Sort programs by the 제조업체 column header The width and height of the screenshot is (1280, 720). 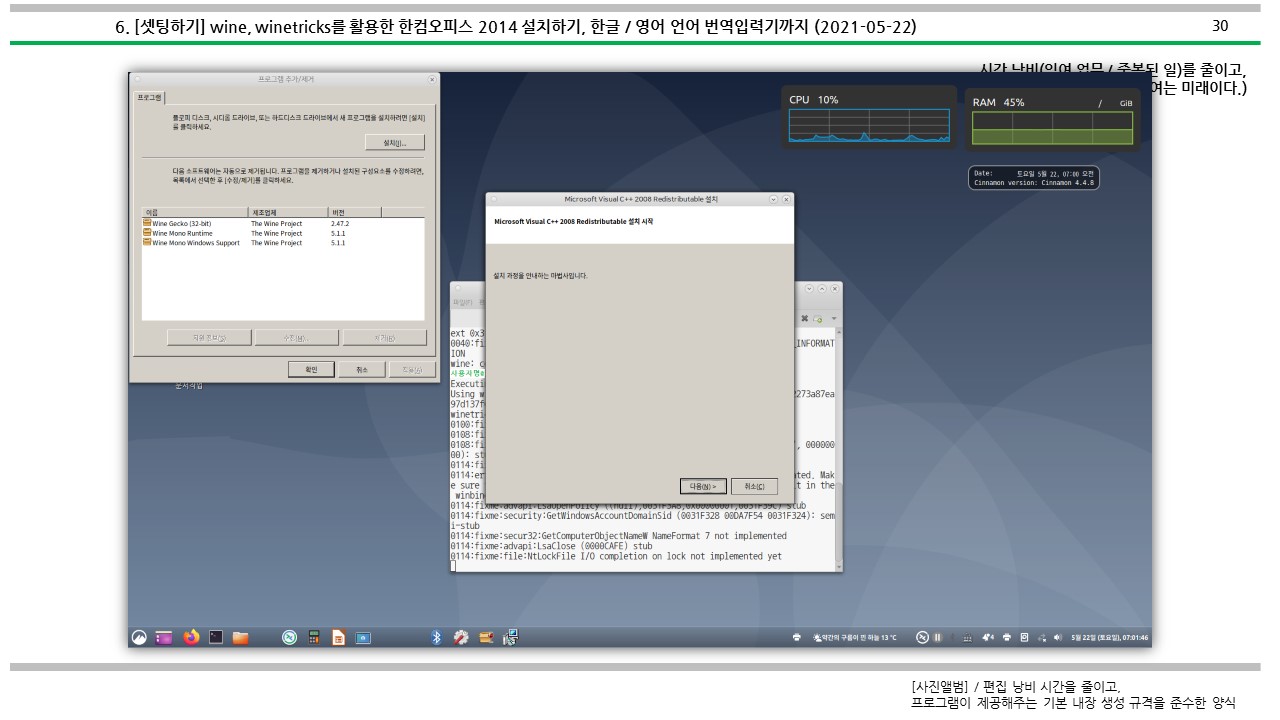pos(288,212)
